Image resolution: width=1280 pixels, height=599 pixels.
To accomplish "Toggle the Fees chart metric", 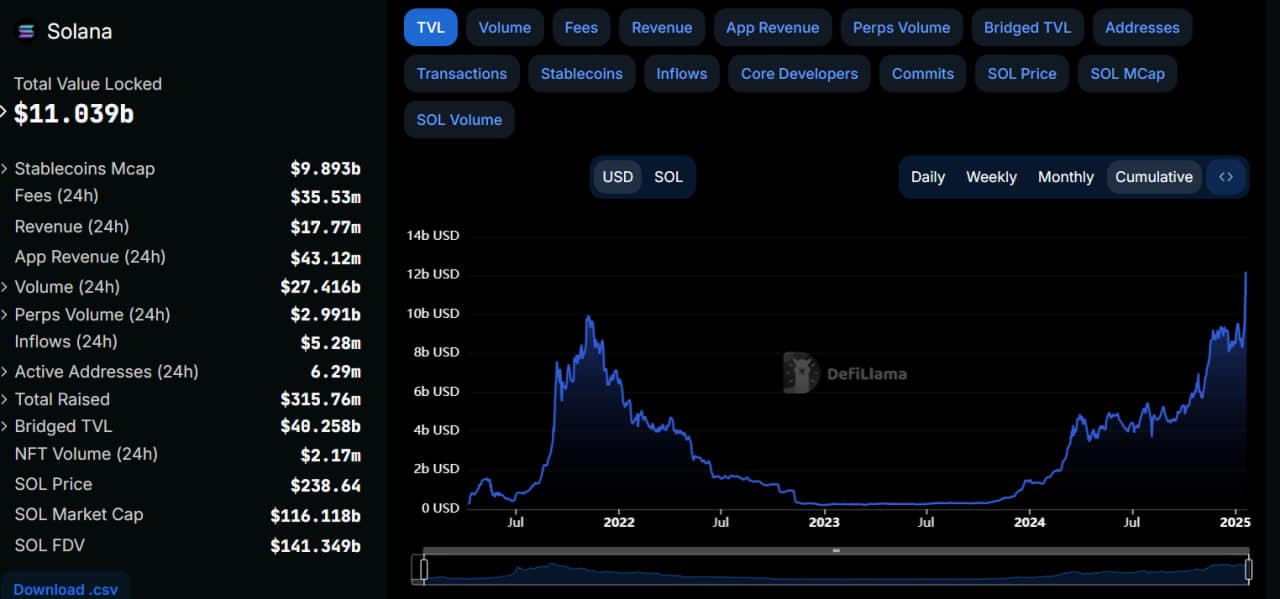I will click(581, 28).
